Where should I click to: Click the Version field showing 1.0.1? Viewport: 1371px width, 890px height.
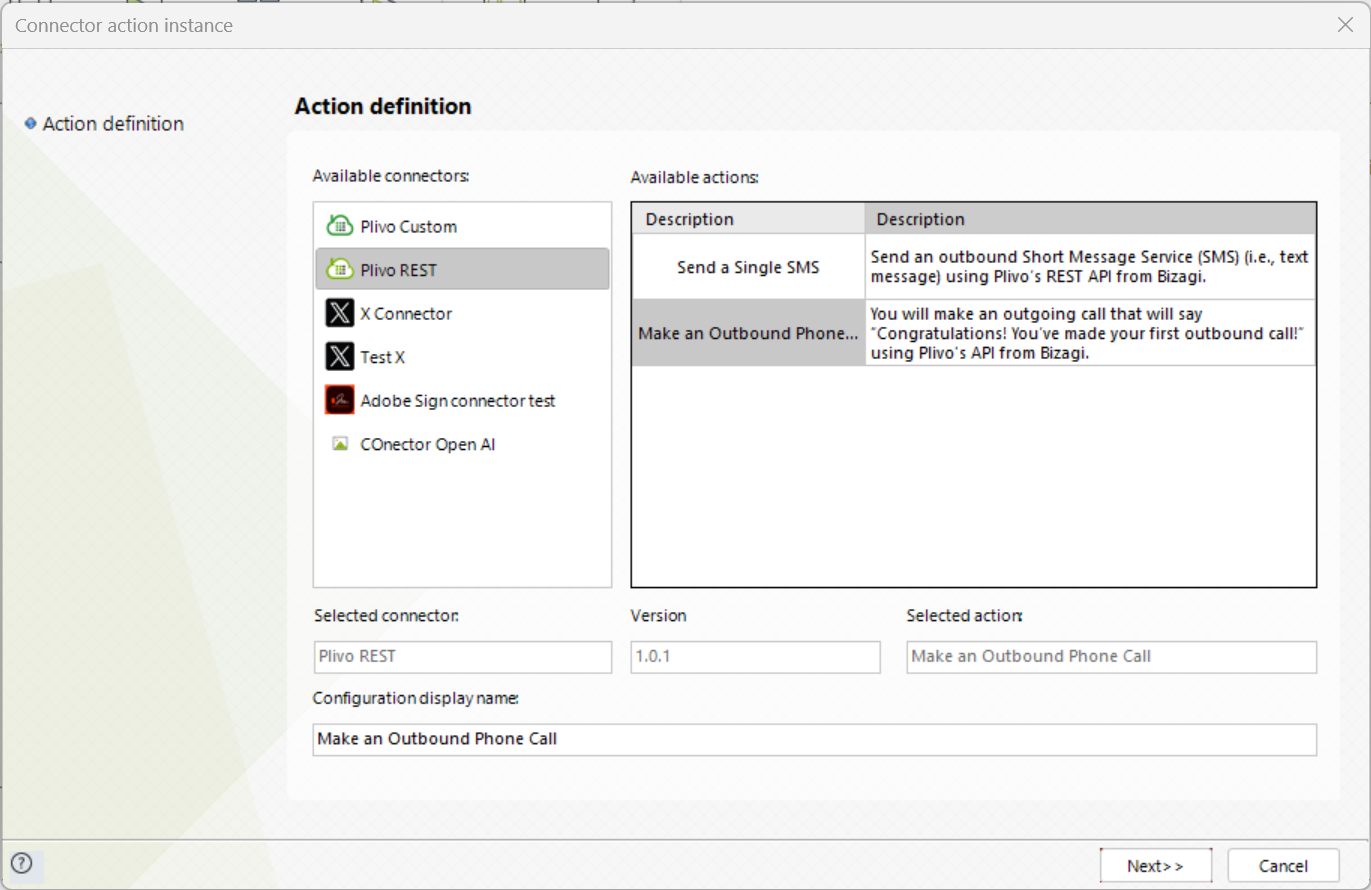click(x=755, y=657)
